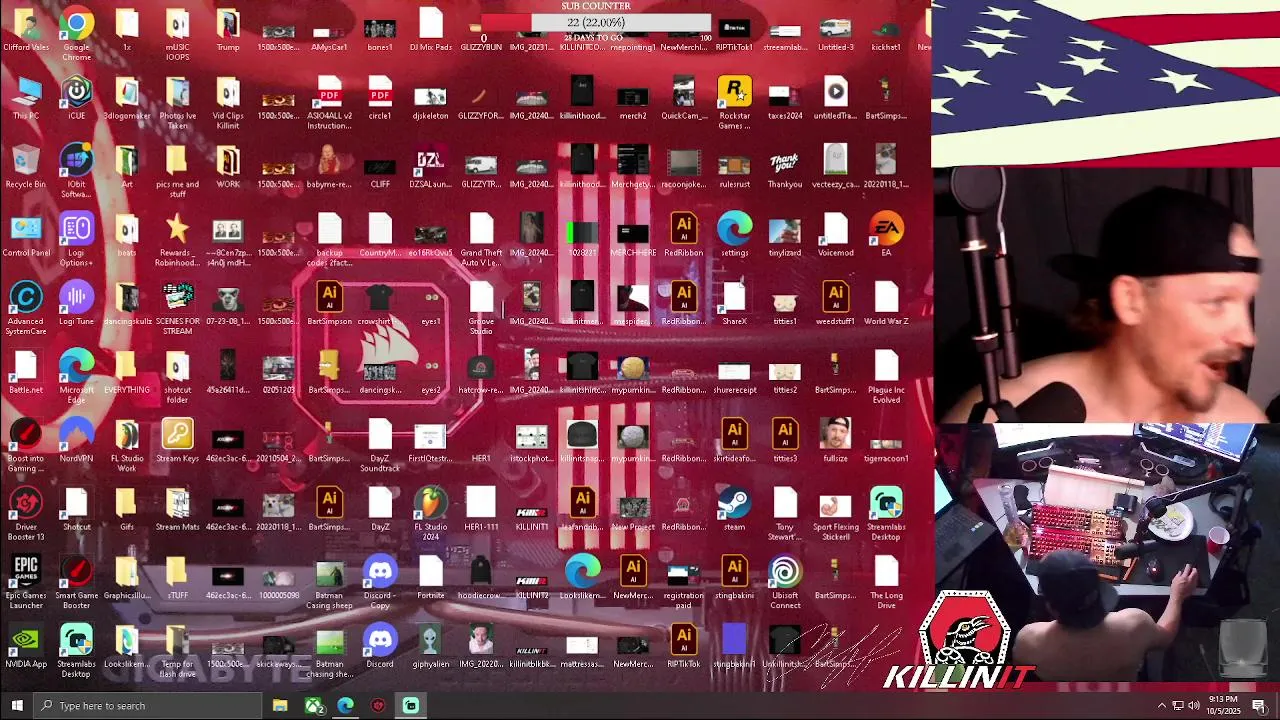The width and height of the screenshot is (1280, 720).
Task: Select the ShareX desktop icon
Action: click(x=734, y=305)
